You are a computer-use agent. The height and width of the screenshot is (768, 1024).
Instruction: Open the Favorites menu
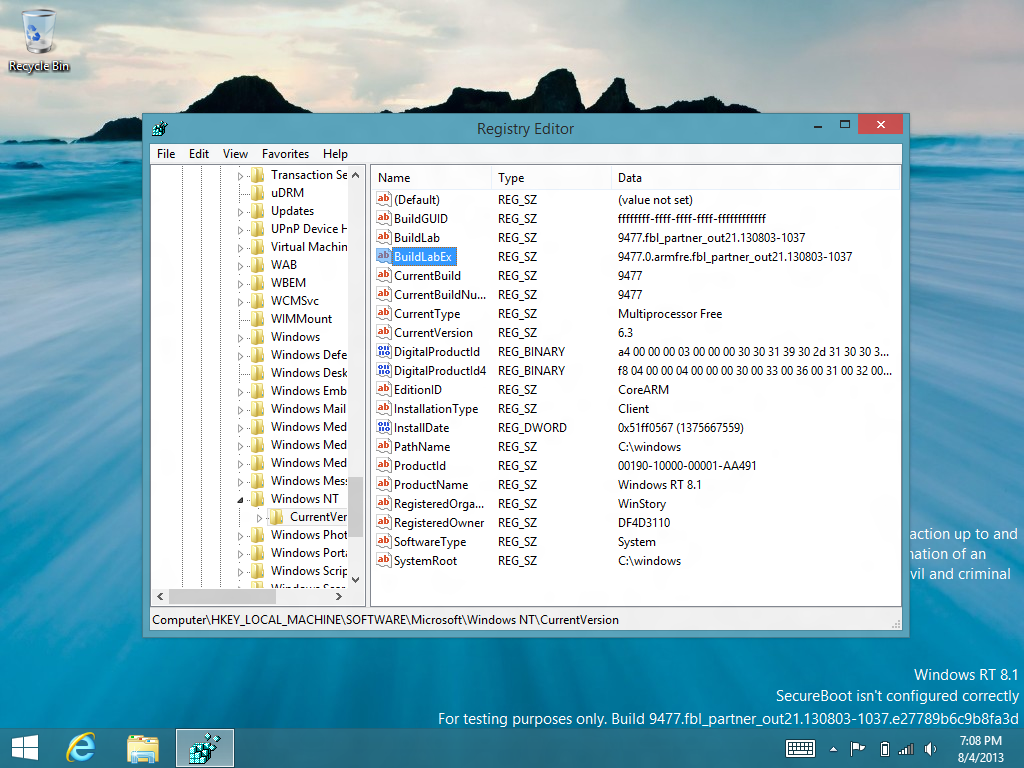pyautogui.click(x=285, y=154)
